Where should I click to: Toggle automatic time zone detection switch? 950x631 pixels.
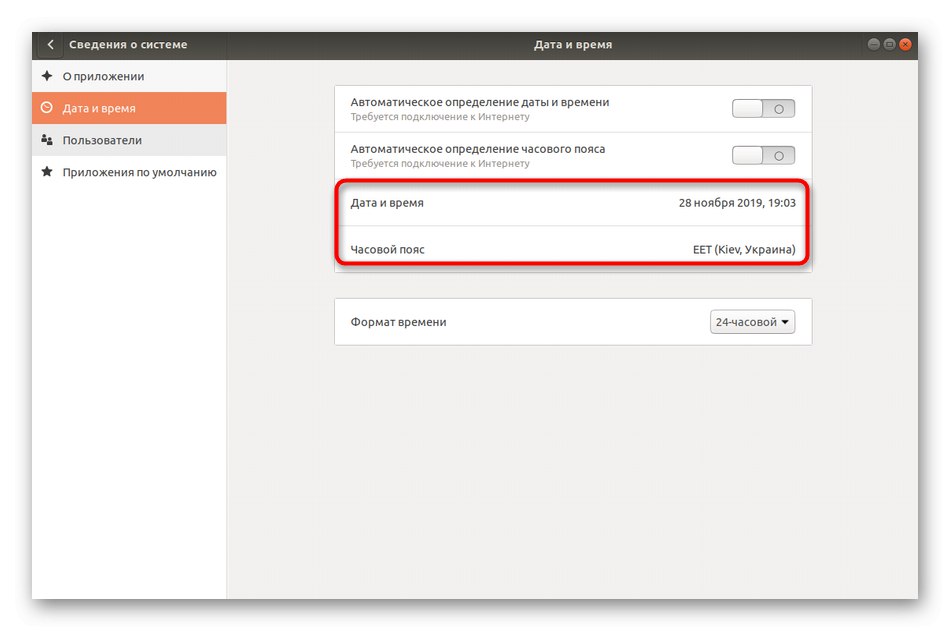pos(763,155)
